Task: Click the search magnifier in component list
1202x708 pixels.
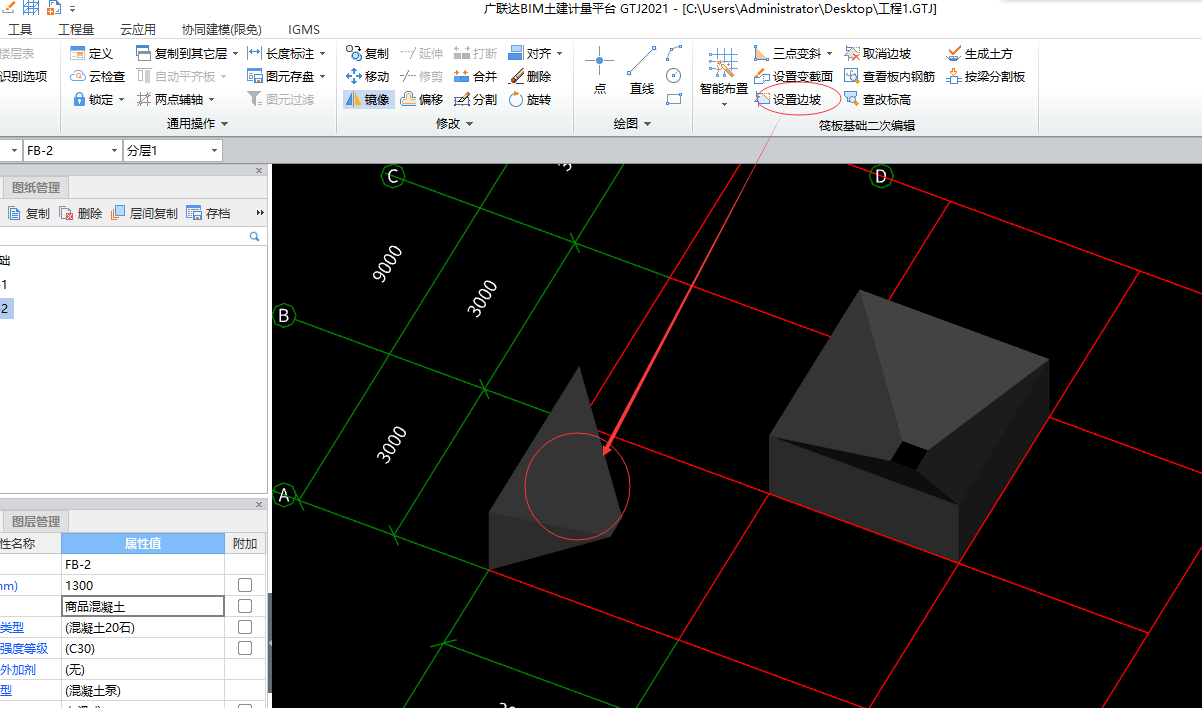Action: click(254, 236)
